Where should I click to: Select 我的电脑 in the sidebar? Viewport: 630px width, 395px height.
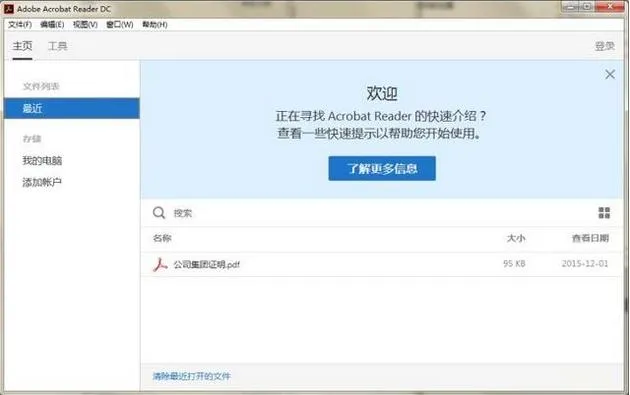[x=42, y=161]
